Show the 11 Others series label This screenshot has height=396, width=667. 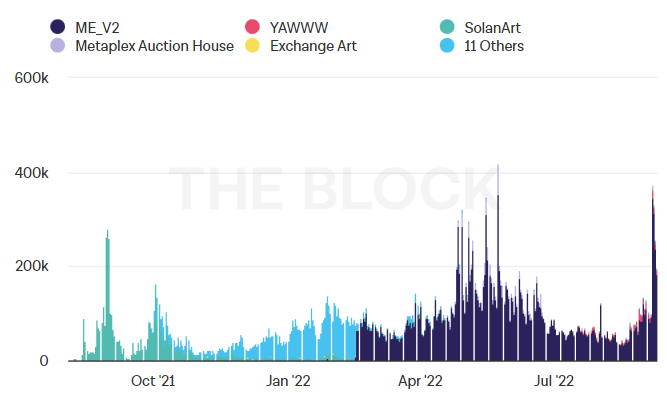[x=494, y=46]
